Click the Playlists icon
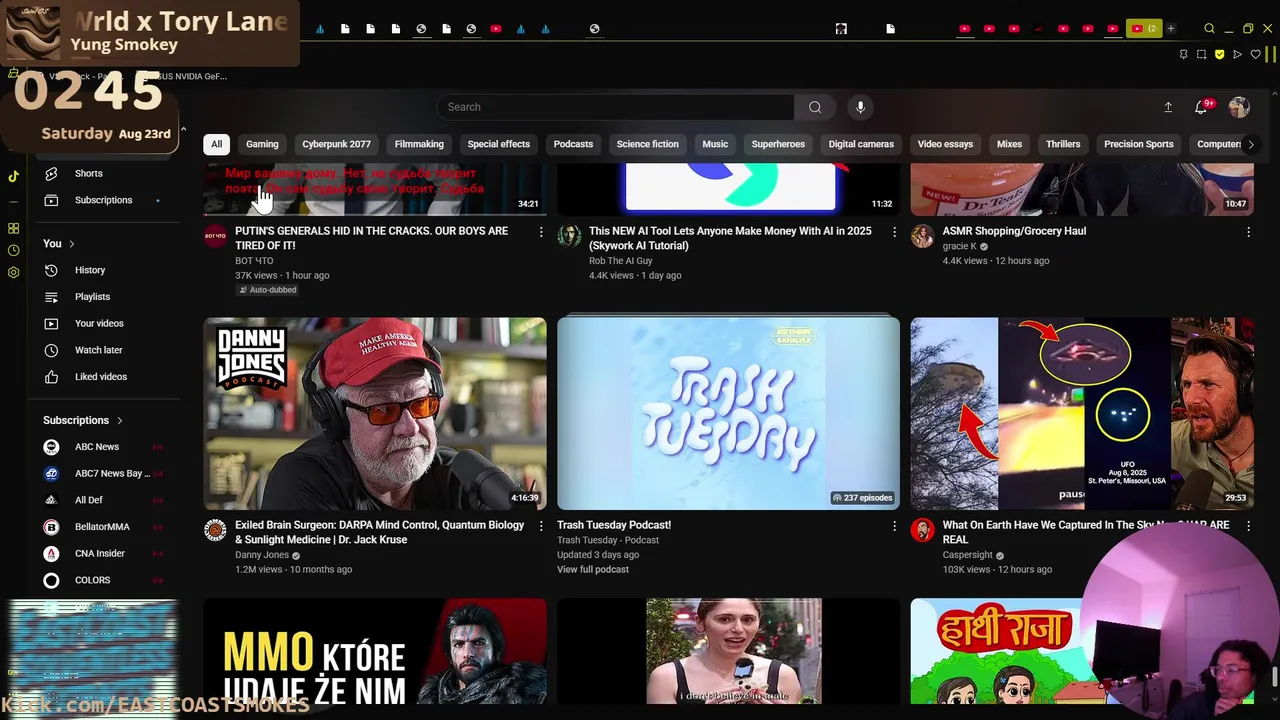The height and width of the screenshot is (720, 1280). pyautogui.click(x=52, y=297)
